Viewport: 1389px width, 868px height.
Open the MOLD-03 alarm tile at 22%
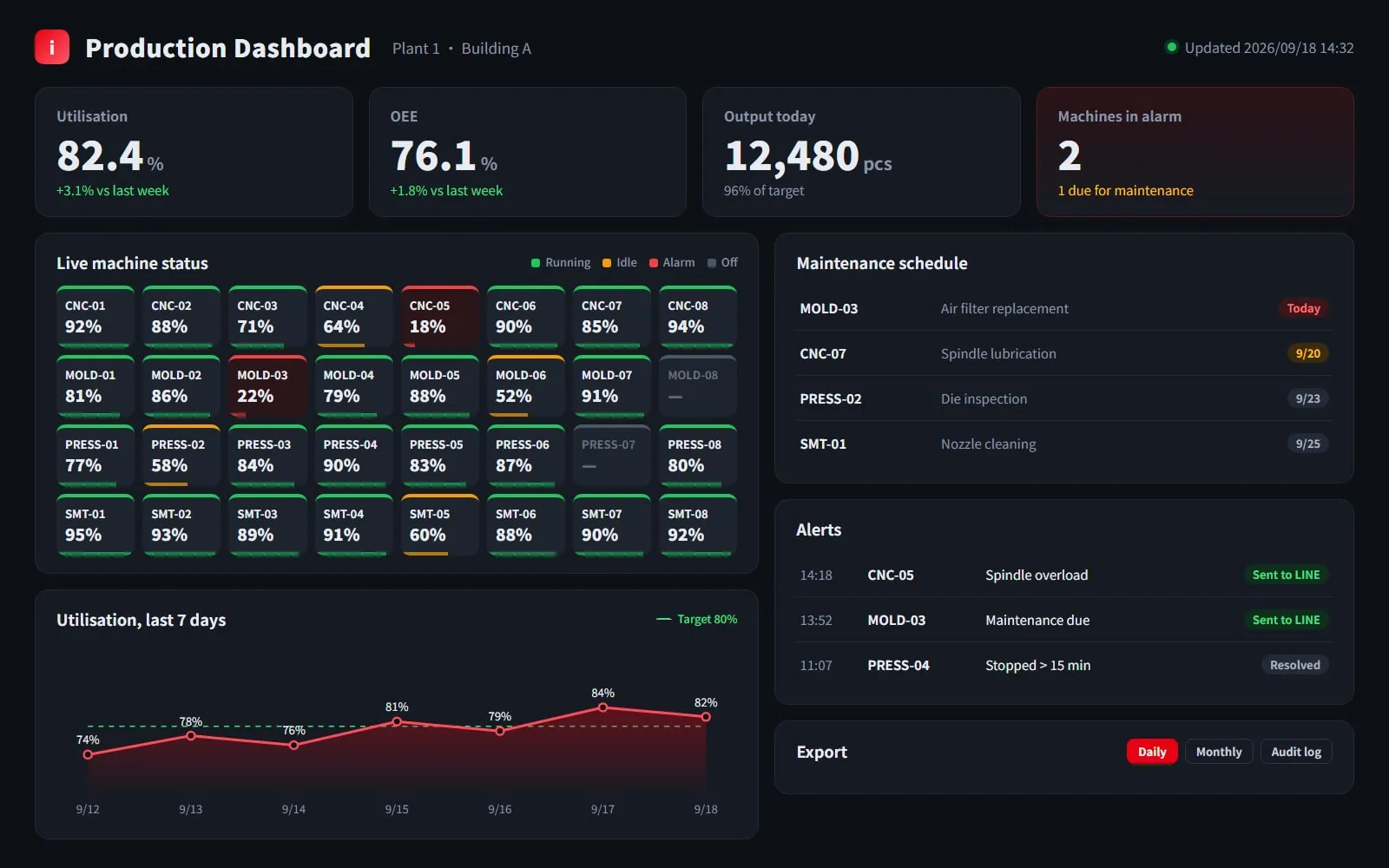click(267, 386)
